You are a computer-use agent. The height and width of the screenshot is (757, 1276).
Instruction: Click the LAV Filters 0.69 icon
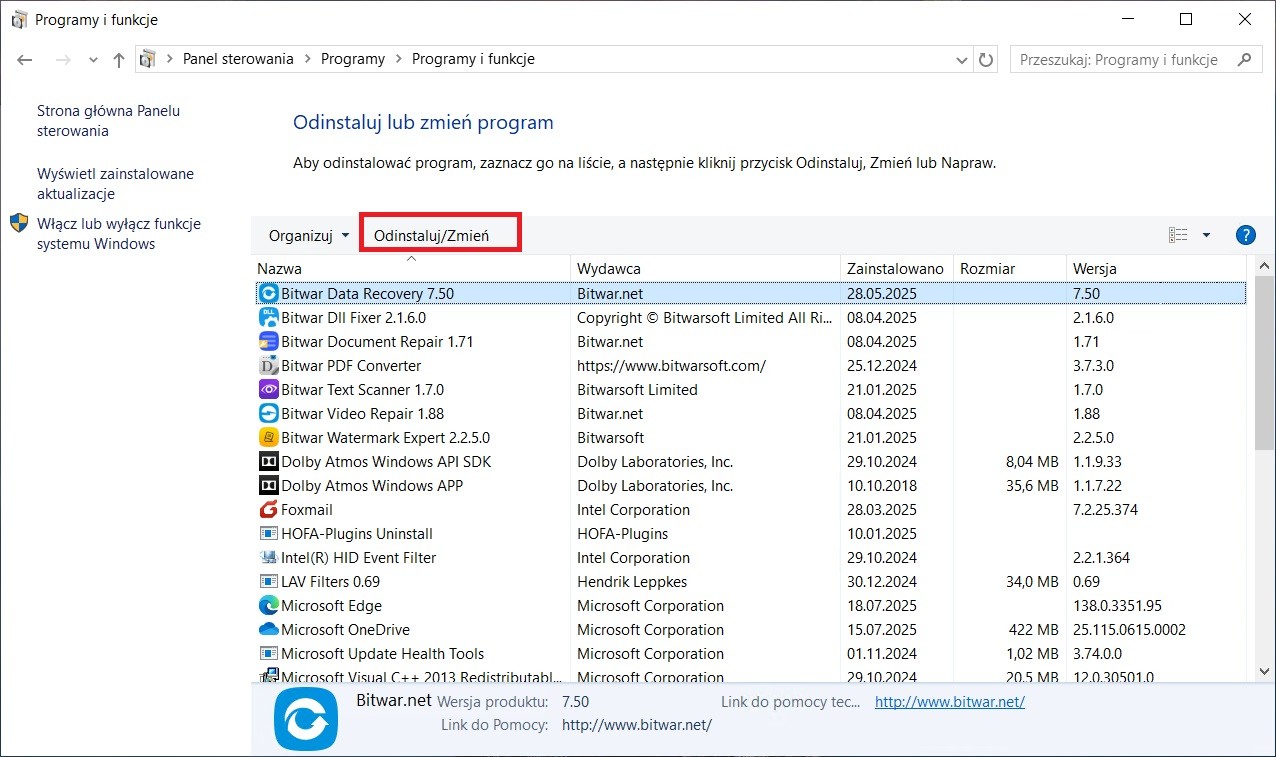[x=268, y=581]
